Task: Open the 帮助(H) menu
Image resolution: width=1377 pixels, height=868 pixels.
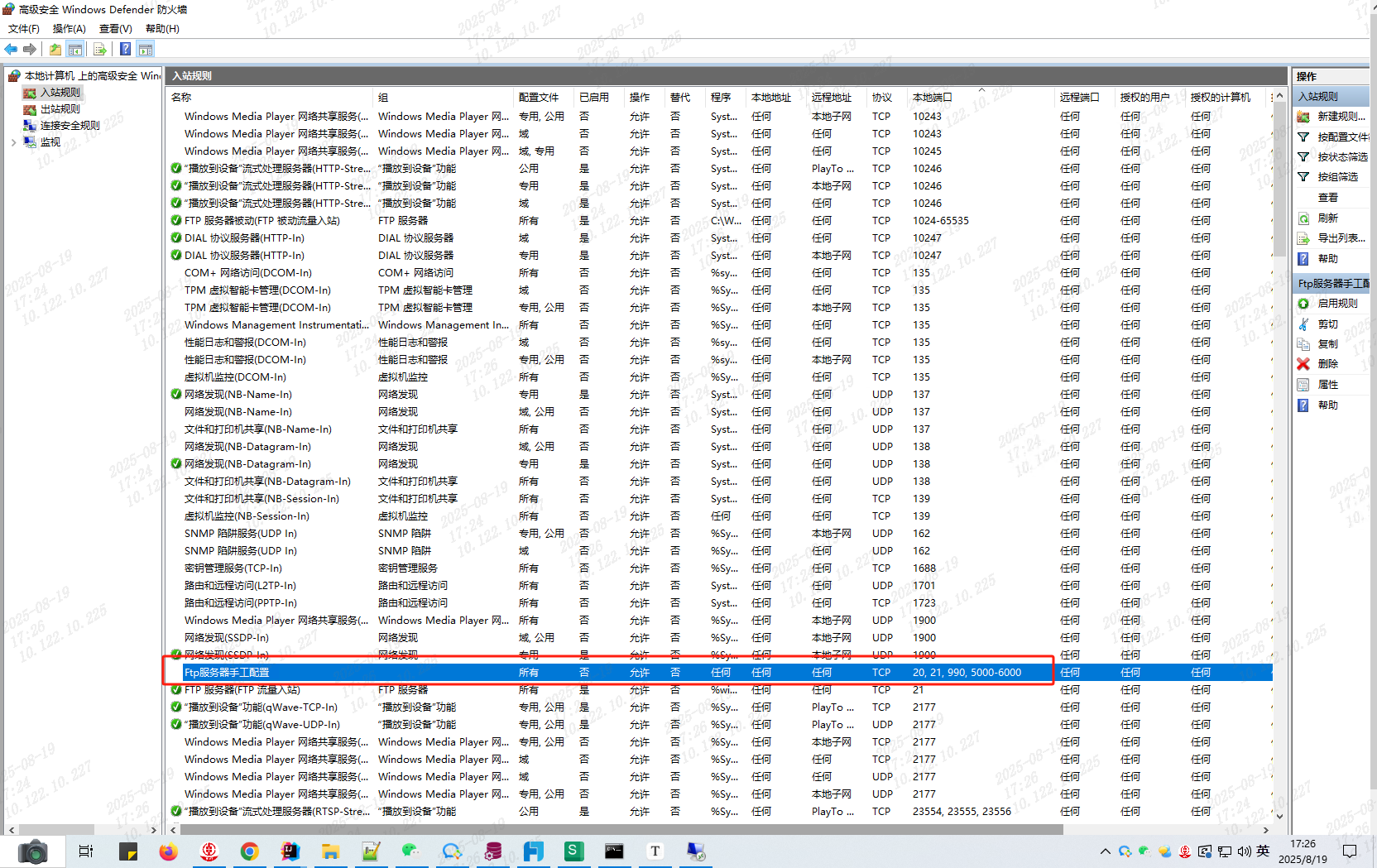Action: point(162,29)
